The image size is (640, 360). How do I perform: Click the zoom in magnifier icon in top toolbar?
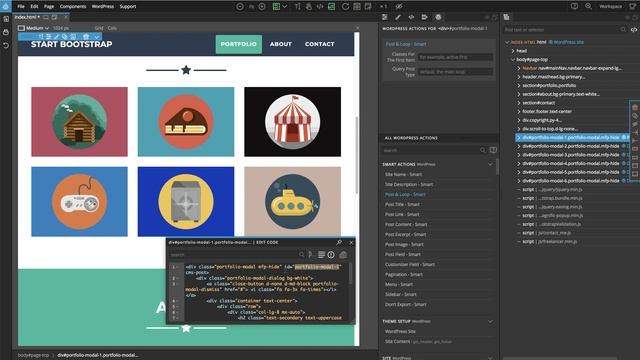(262, 7)
